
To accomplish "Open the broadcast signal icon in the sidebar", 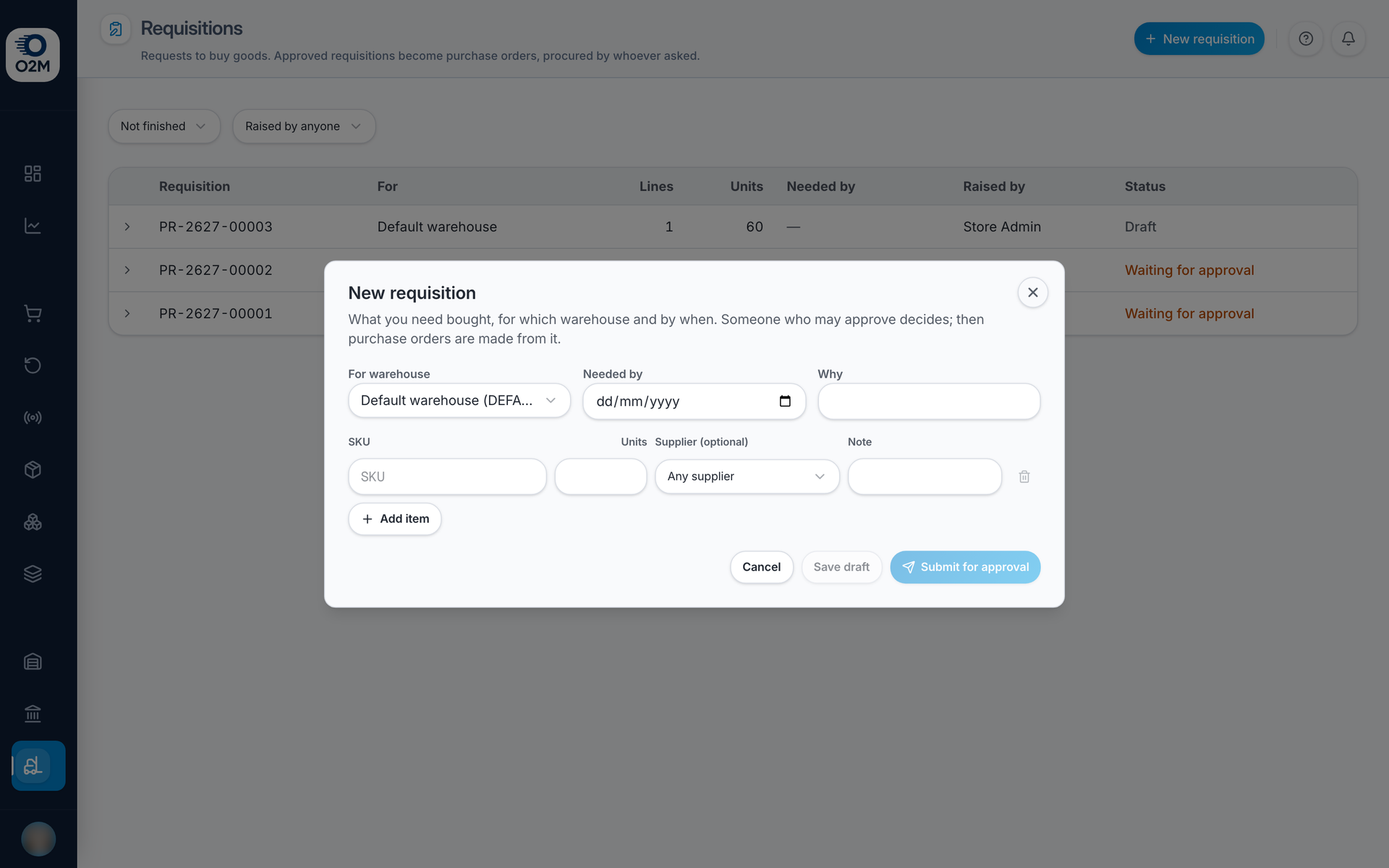I will [x=33, y=417].
